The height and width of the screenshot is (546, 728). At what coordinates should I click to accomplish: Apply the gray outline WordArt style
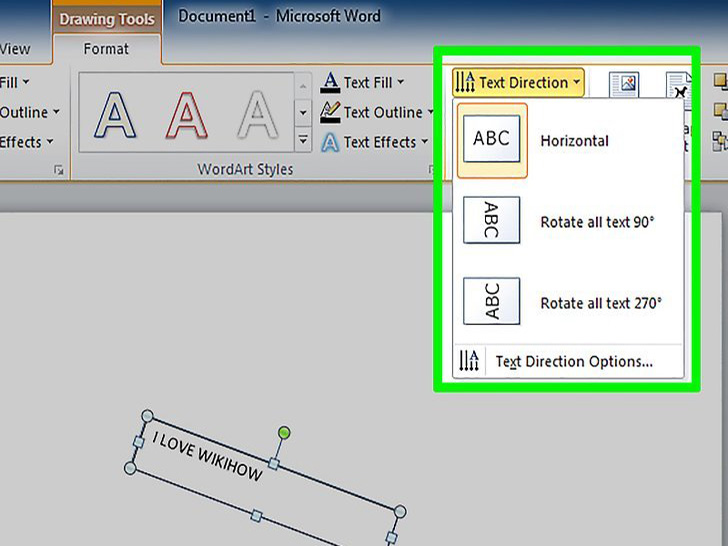tap(257, 115)
